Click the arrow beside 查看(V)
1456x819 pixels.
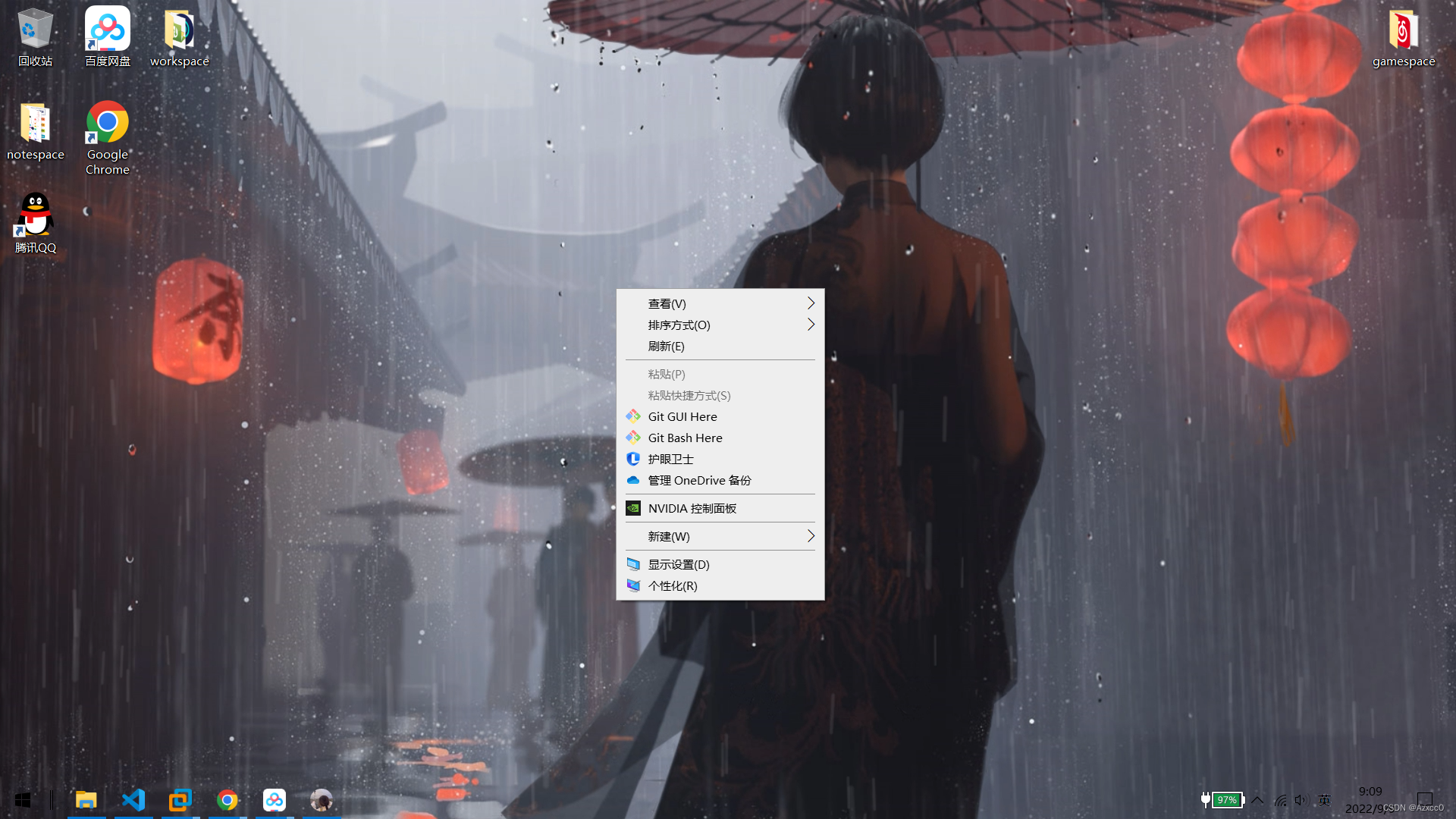(x=811, y=303)
